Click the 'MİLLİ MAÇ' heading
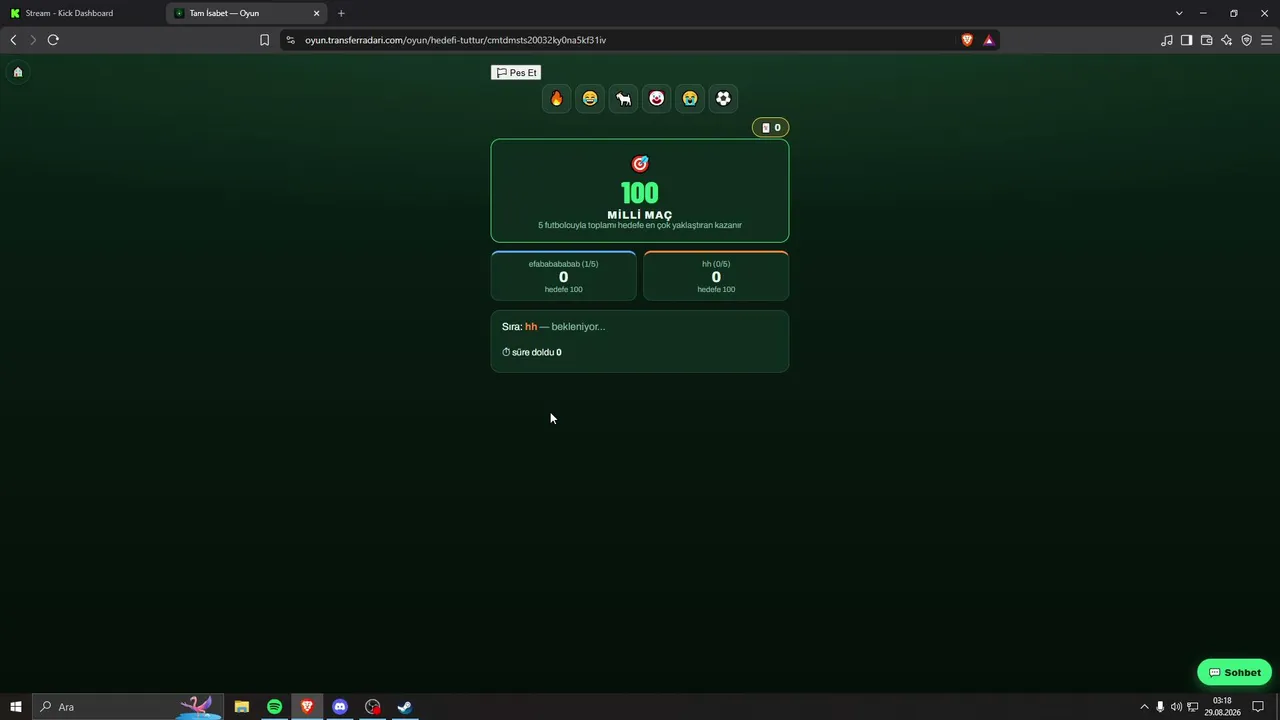The height and width of the screenshot is (720, 1280). pos(640,215)
